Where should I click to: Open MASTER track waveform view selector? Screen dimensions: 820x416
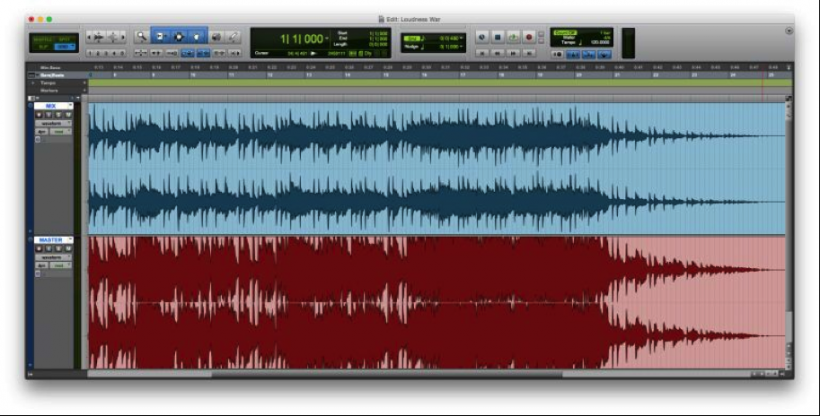(53, 257)
